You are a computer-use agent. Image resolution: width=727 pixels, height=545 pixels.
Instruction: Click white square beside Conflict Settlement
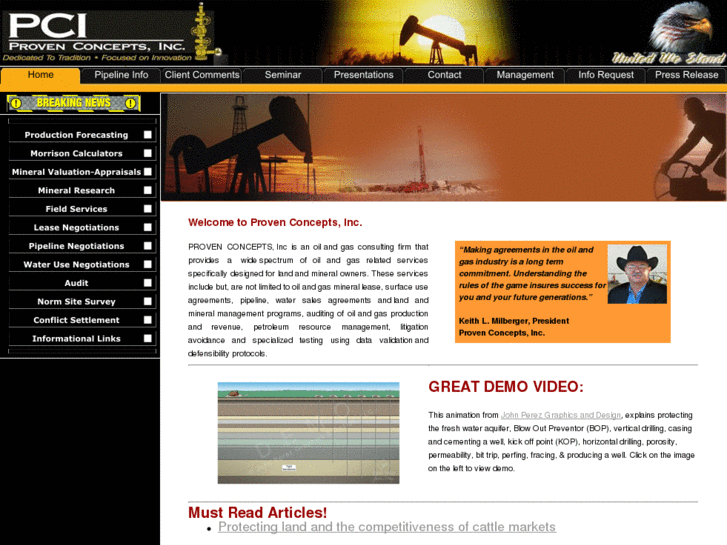(148, 320)
